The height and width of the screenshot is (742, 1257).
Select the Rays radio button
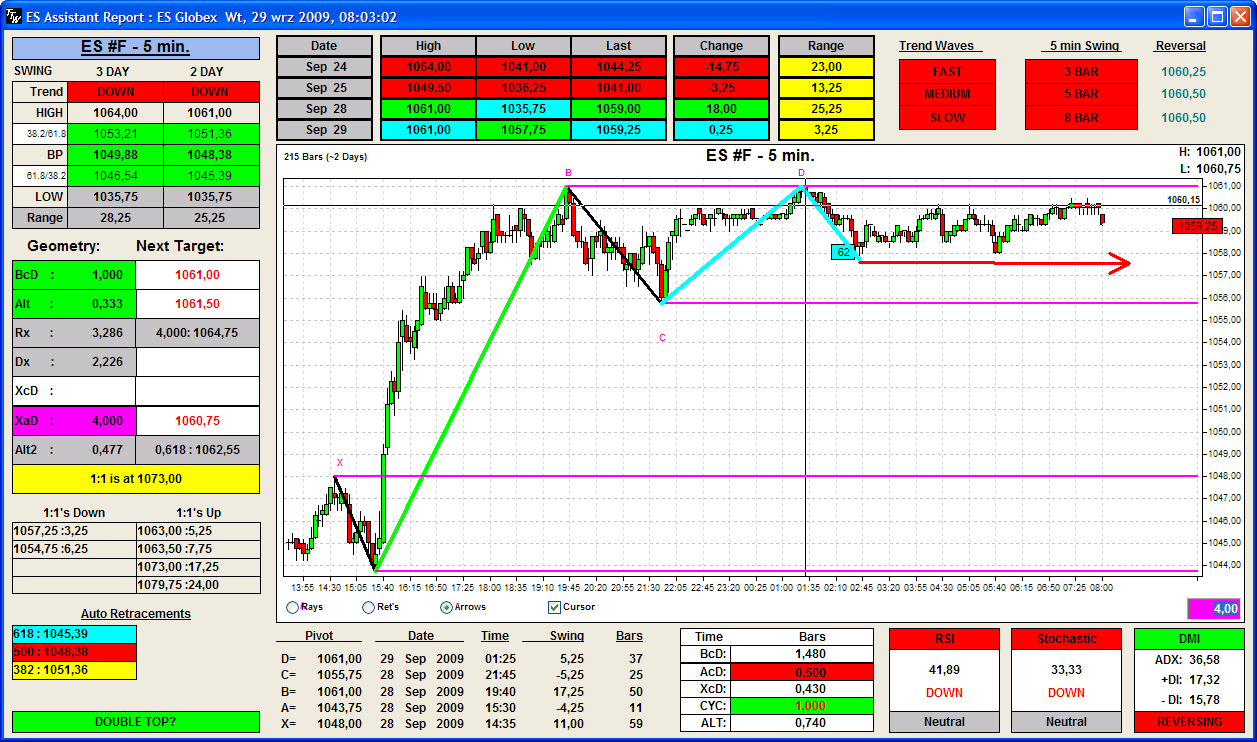coord(293,607)
